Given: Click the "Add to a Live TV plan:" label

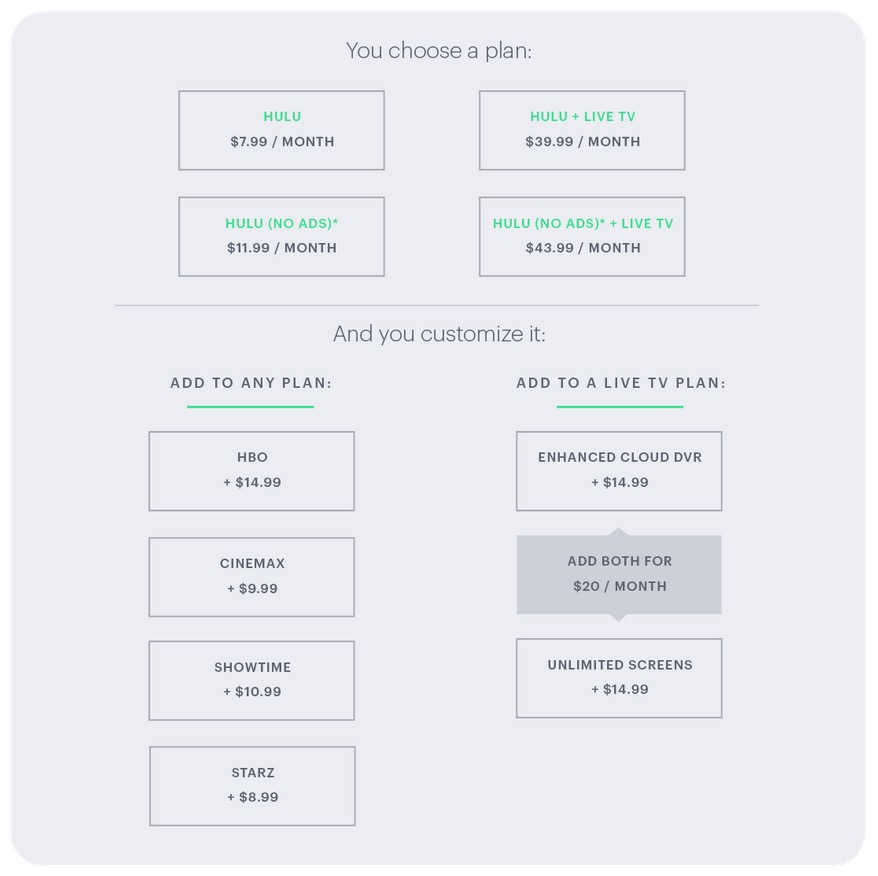Looking at the screenshot, I should [621, 383].
